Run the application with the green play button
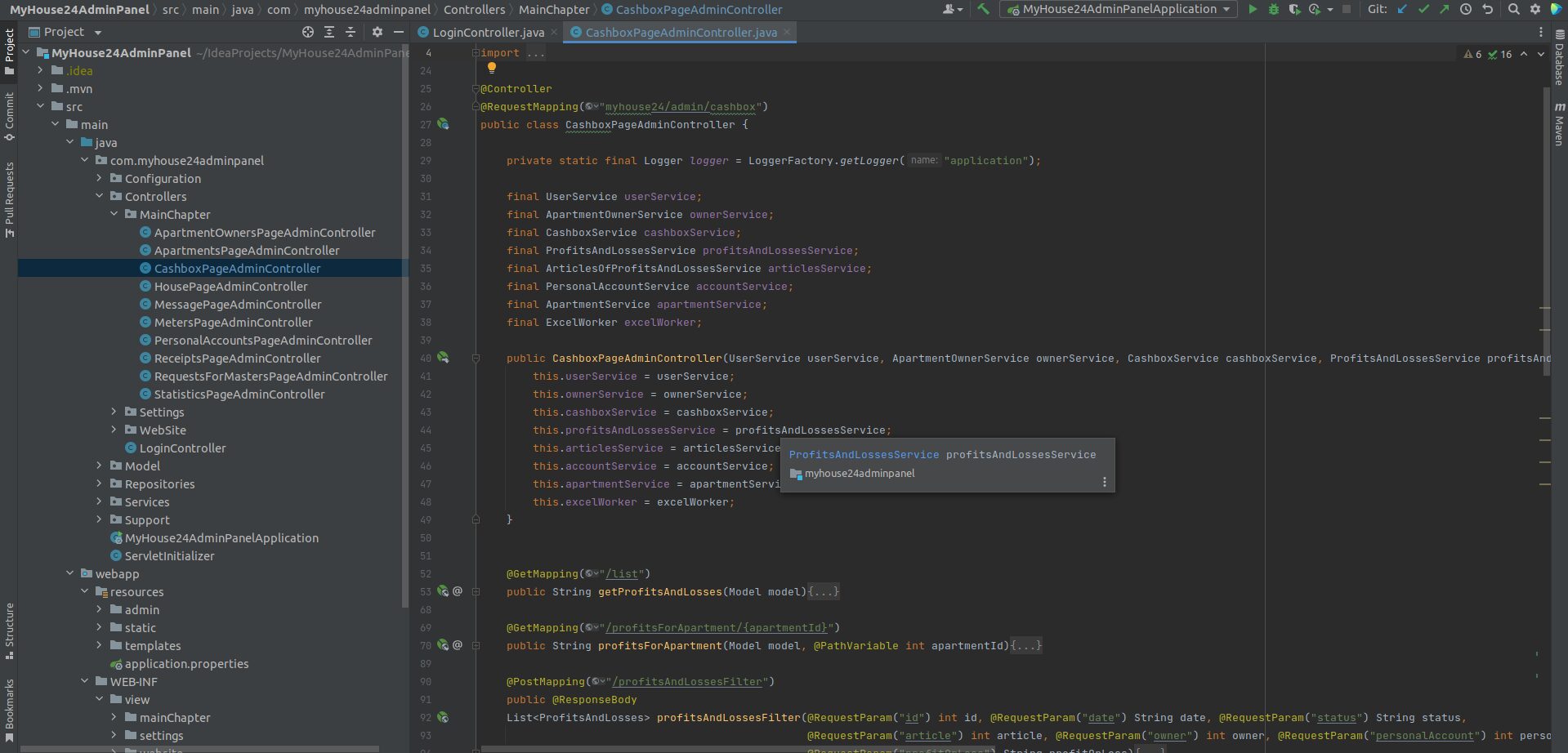Viewport: 1568px width, 753px height. (1253, 9)
